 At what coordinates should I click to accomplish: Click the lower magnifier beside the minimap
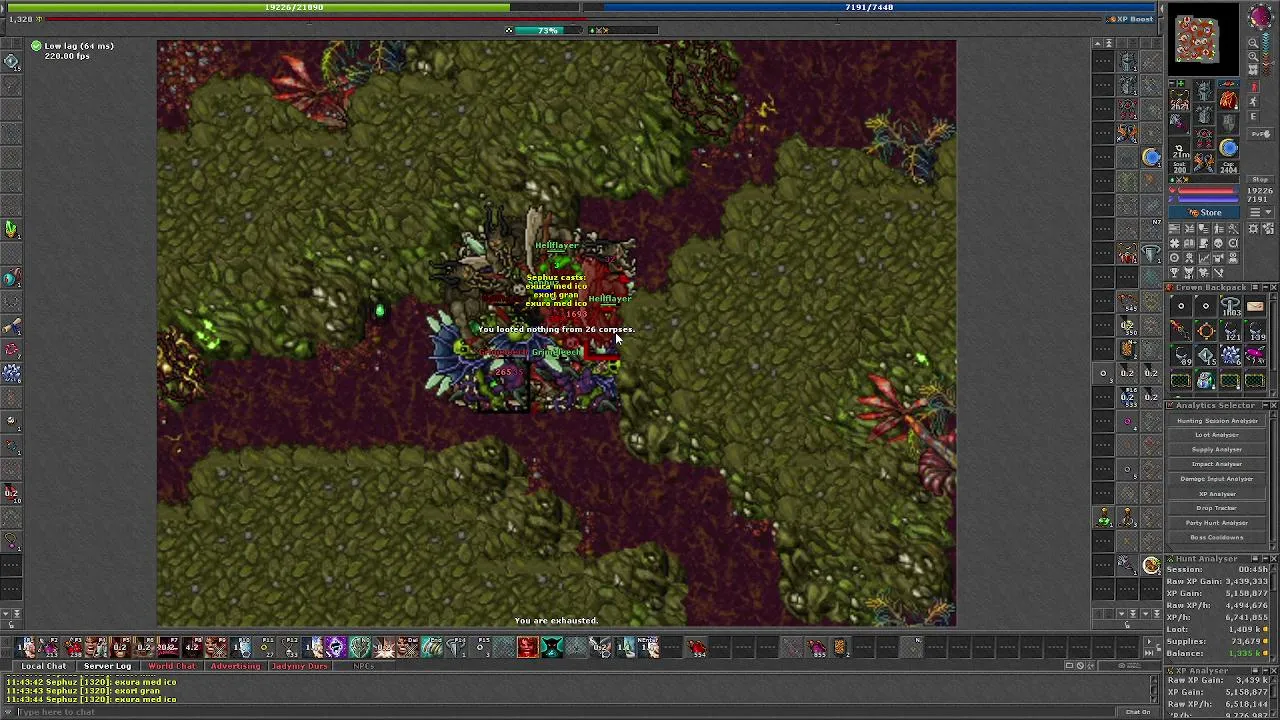pos(1253,57)
